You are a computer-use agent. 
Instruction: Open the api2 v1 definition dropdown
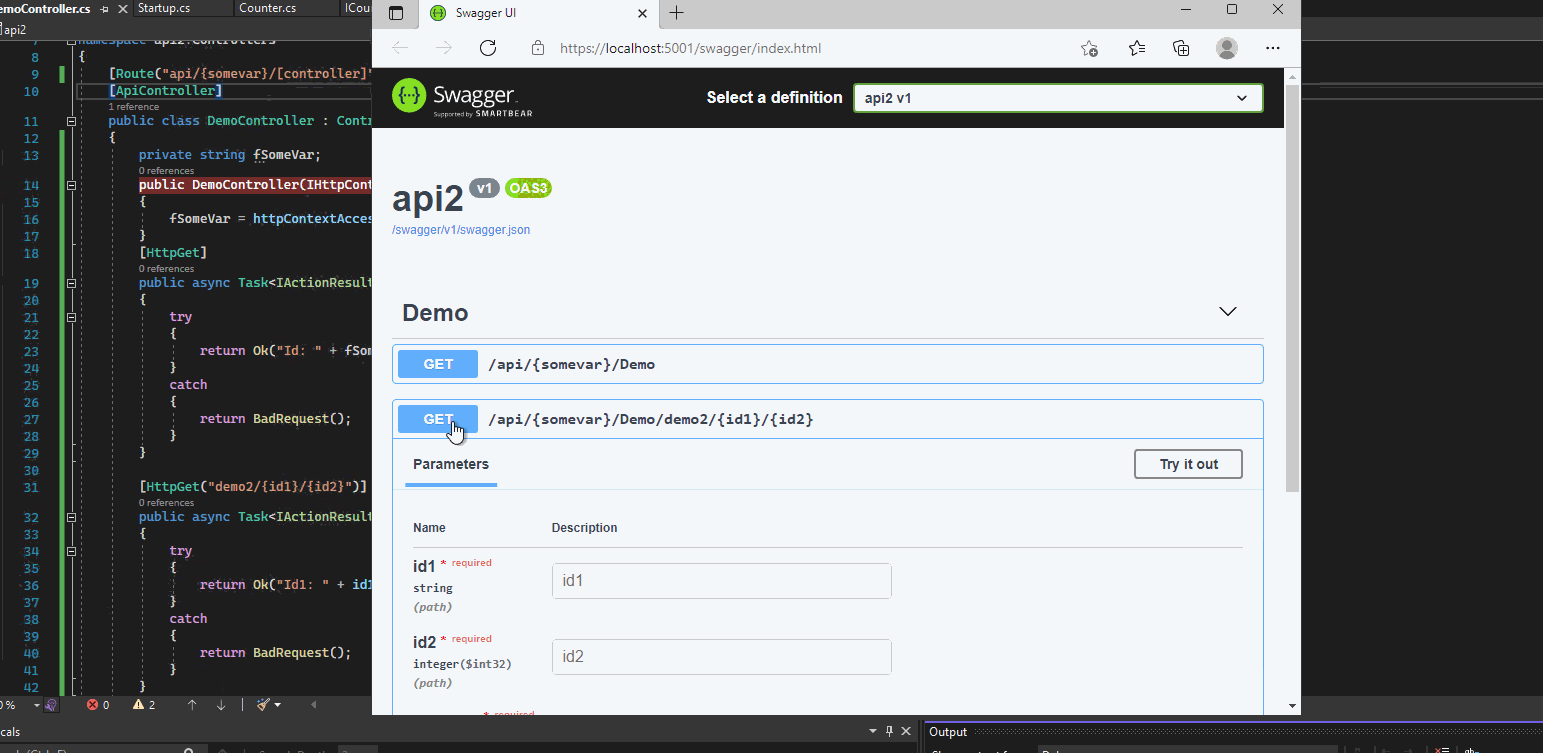click(x=1058, y=98)
